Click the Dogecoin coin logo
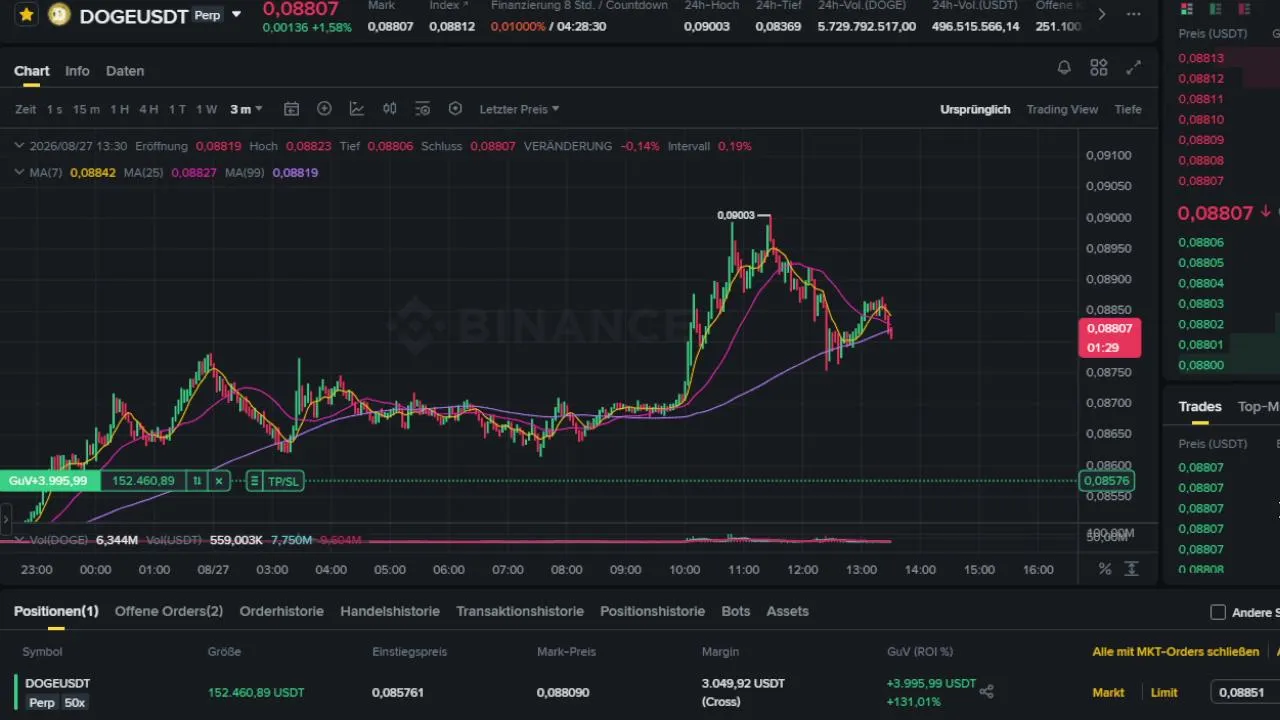Image resolution: width=1280 pixels, height=720 pixels. click(x=59, y=15)
